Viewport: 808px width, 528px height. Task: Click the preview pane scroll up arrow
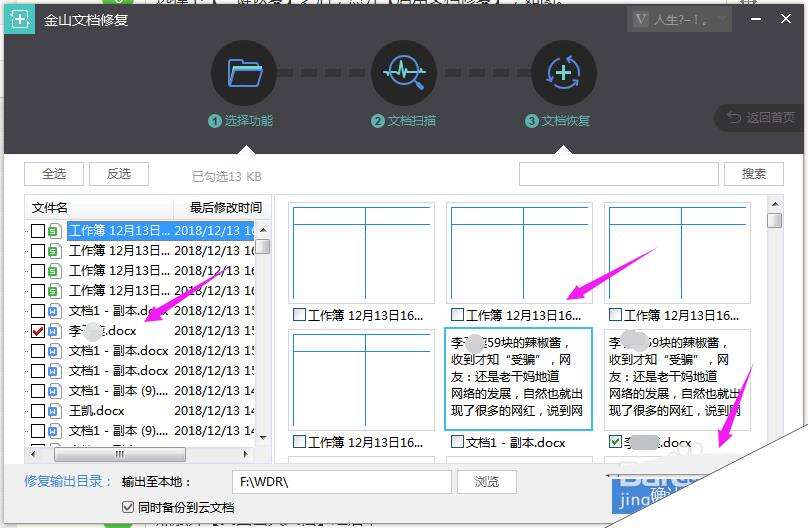click(775, 204)
